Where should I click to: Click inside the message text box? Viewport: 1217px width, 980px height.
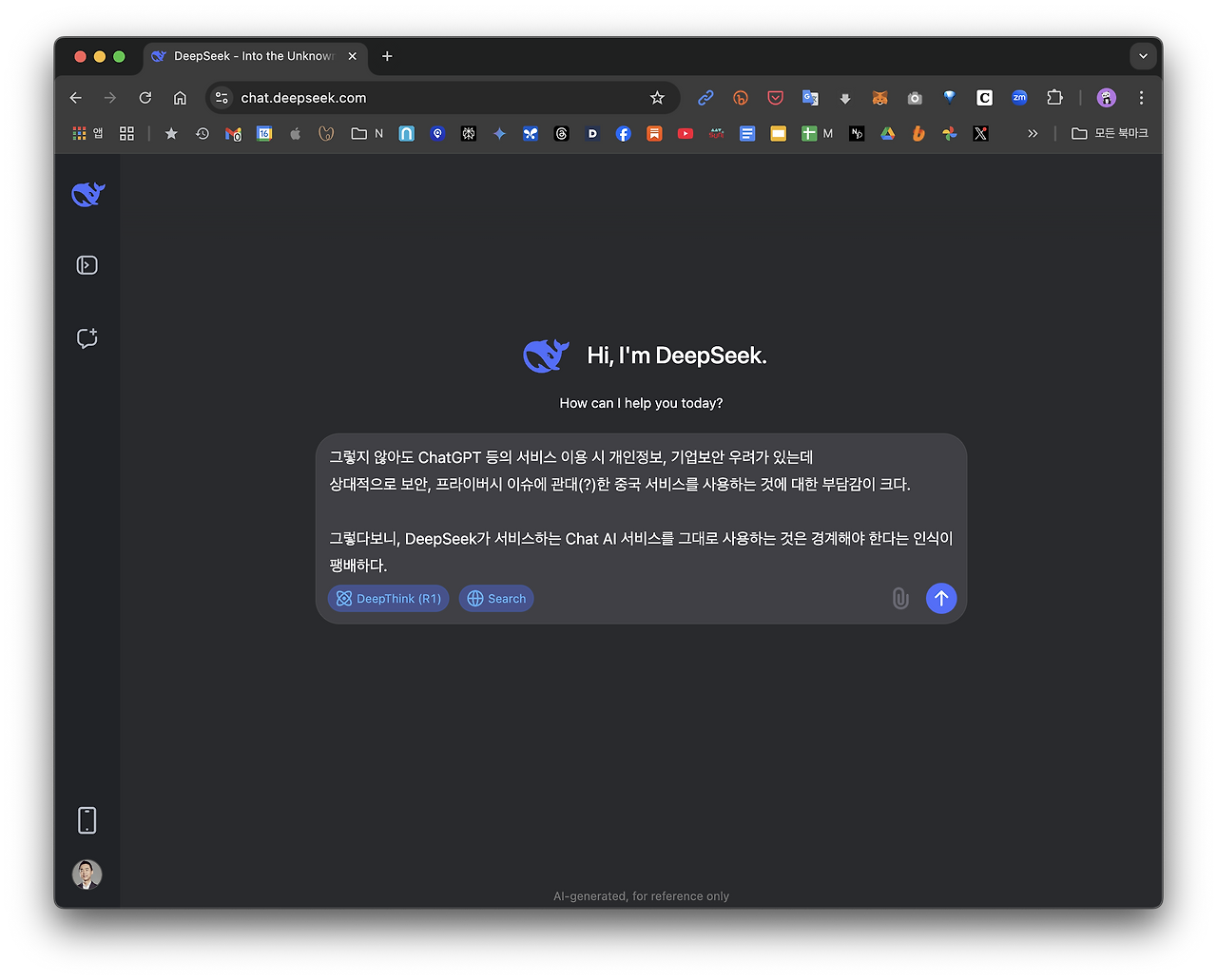641,510
